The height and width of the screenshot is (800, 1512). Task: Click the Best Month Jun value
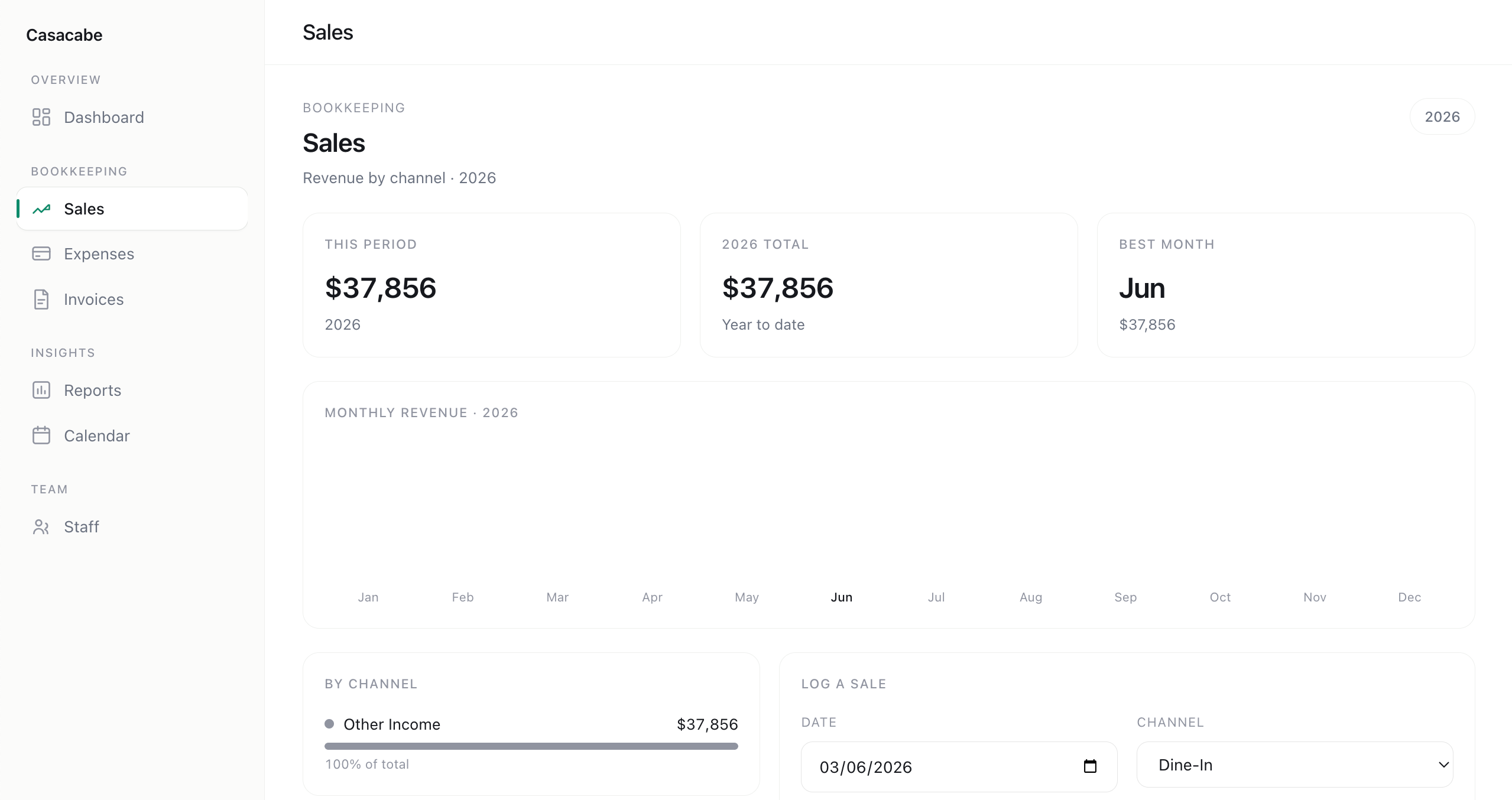(1142, 288)
